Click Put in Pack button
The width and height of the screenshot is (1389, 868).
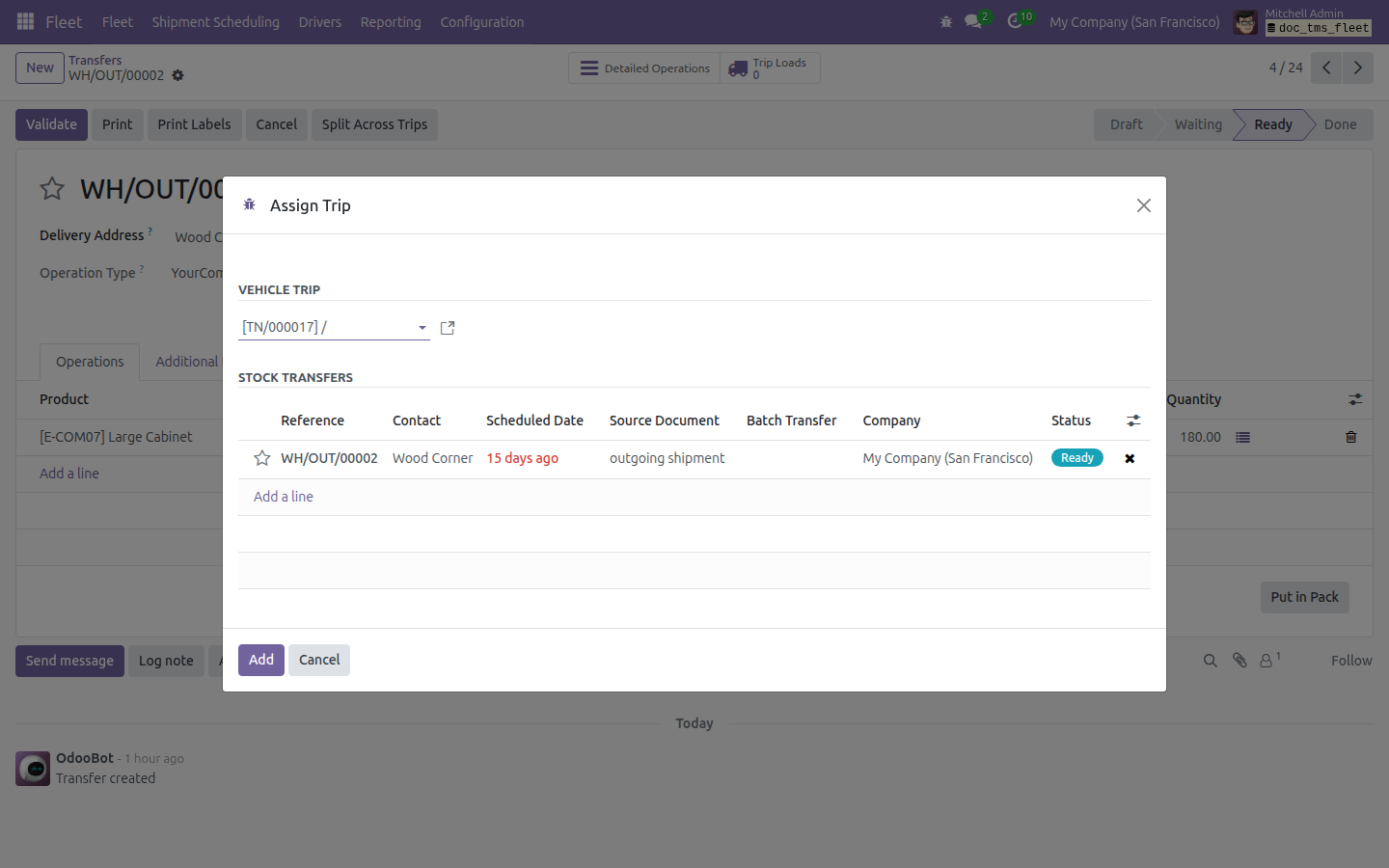coord(1304,597)
